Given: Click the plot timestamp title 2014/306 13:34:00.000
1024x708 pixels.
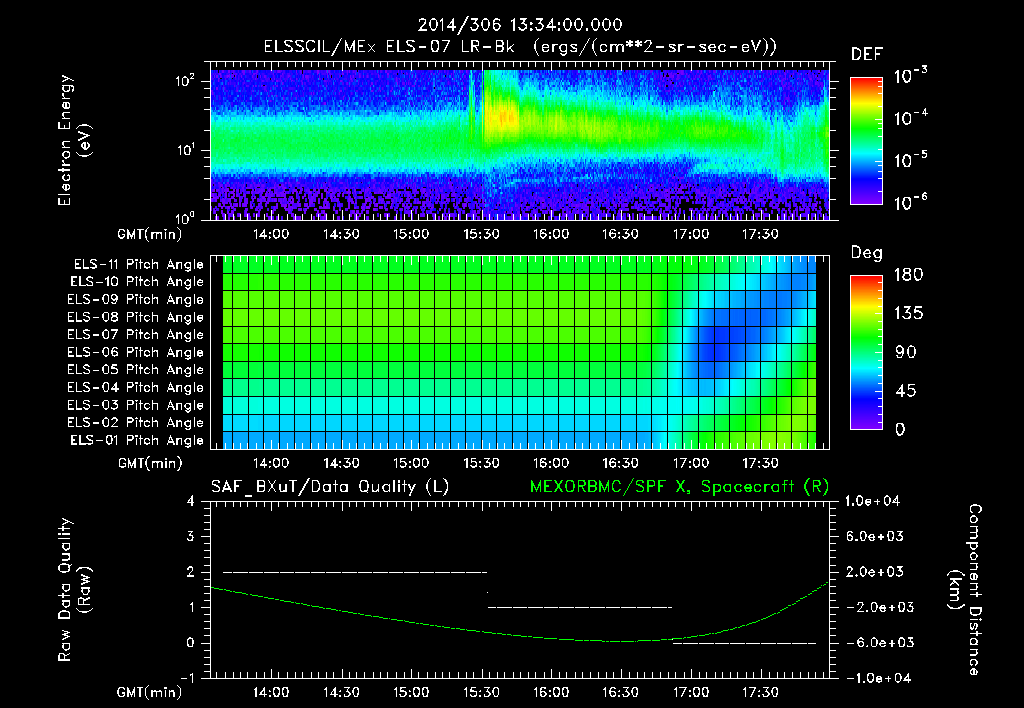Looking at the screenshot, I should point(520,25).
